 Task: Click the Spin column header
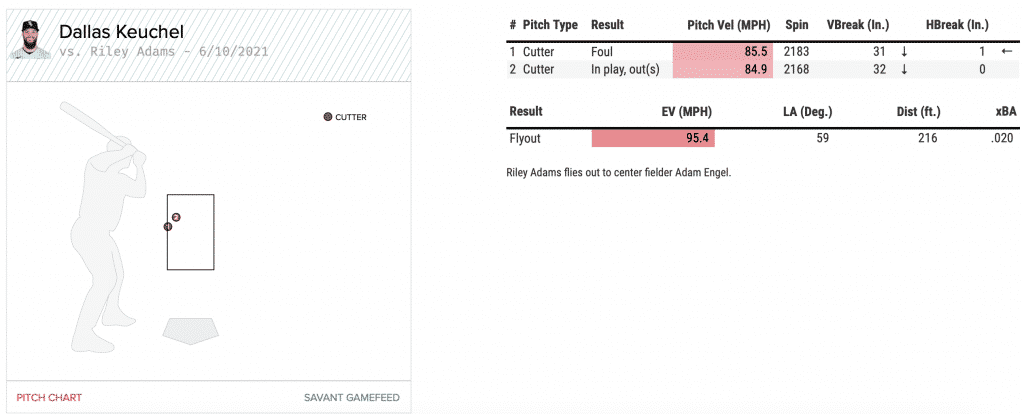(x=797, y=24)
